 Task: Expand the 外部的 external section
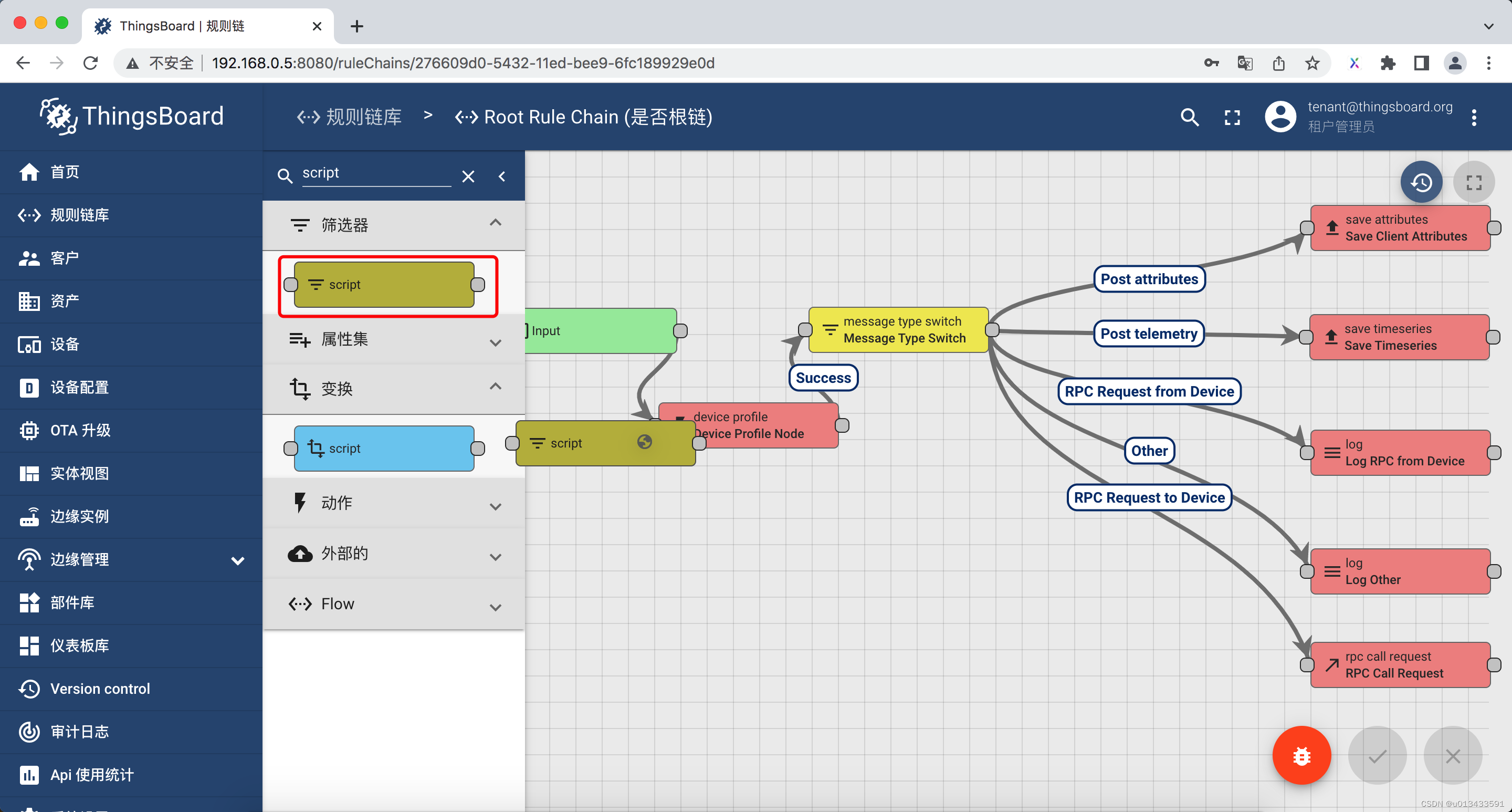point(393,554)
